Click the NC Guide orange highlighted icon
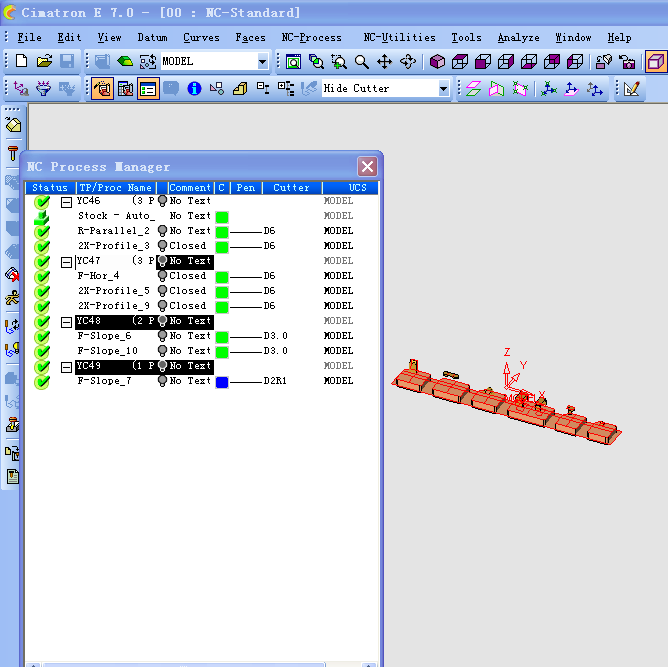This screenshot has width=668, height=667. (x=103, y=89)
